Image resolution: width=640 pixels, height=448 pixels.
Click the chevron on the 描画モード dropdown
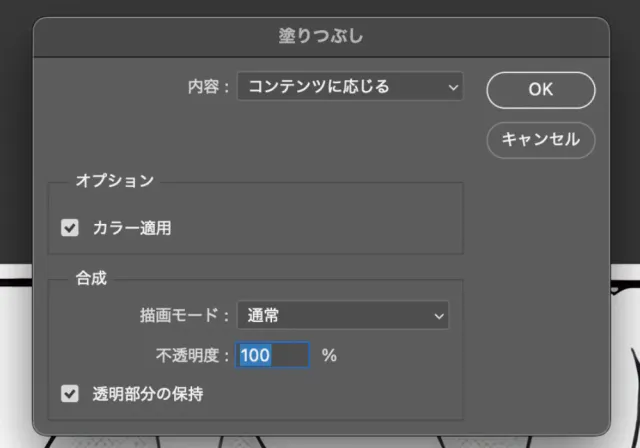pos(438,316)
